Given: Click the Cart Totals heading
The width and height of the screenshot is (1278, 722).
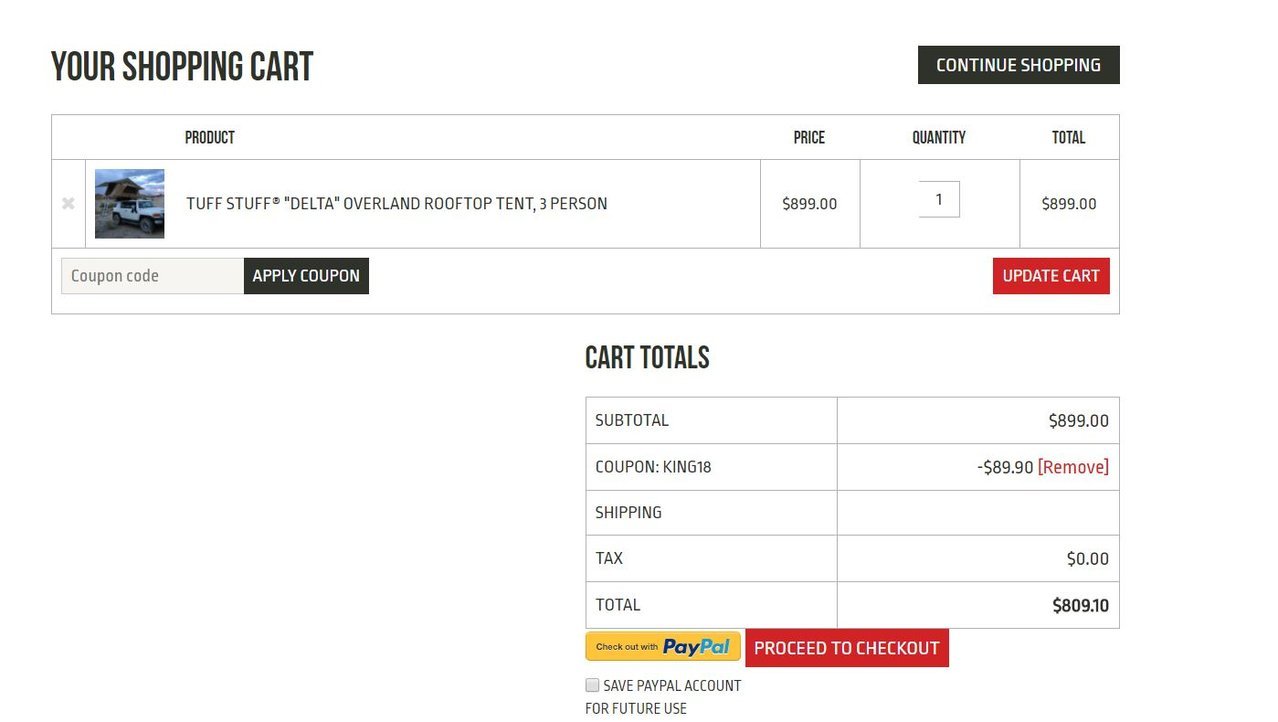Looking at the screenshot, I should point(647,358).
